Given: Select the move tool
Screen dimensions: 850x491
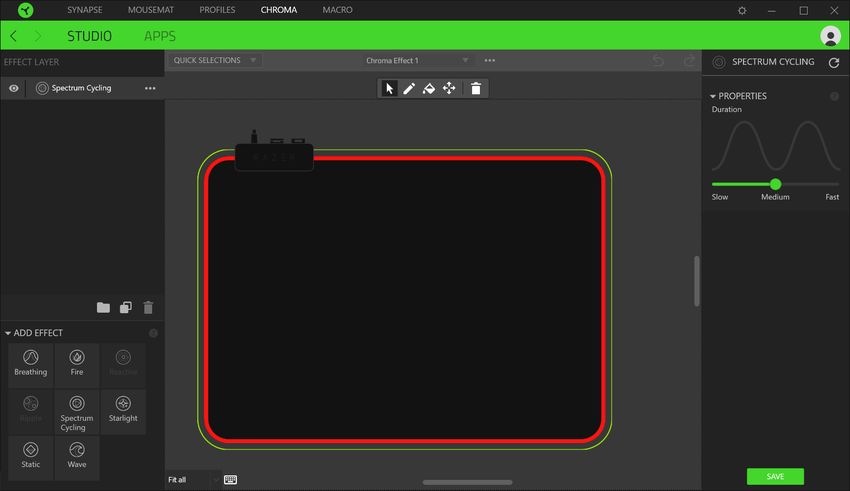Looking at the screenshot, I should pyautogui.click(x=449, y=88).
